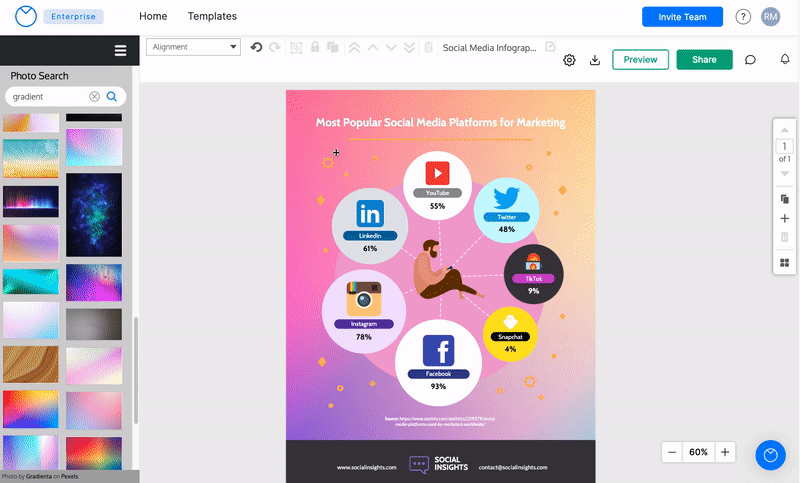This screenshot has height=483, width=800.
Task: Click the delete trash icon in the toolbar
Action: point(429,47)
